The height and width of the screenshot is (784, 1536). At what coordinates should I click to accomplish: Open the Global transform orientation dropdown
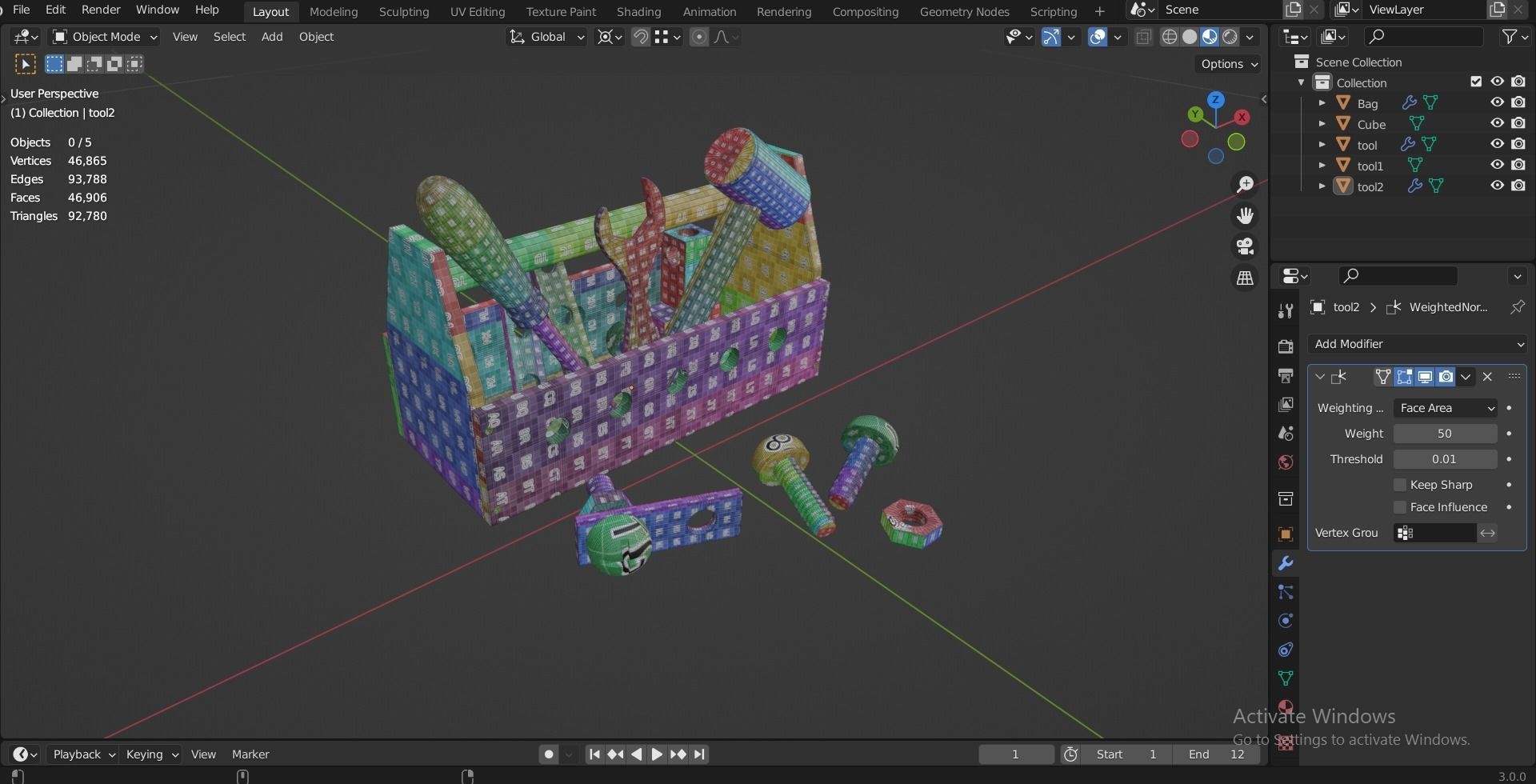[547, 37]
